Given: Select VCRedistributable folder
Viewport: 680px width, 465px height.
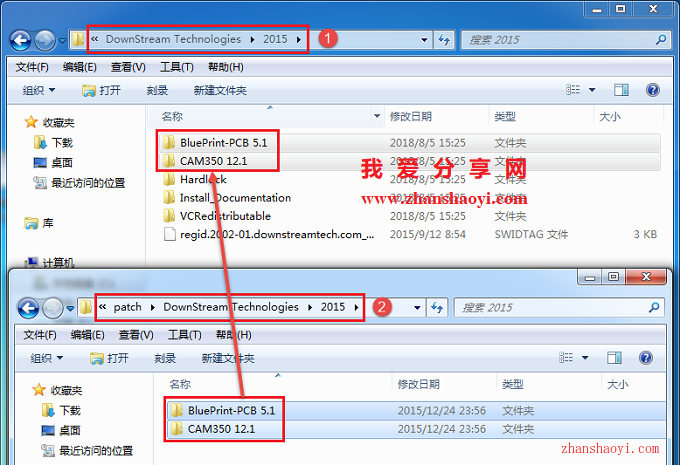Looking at the screenshot, I should pyautogui.click(x=225, y=216).
